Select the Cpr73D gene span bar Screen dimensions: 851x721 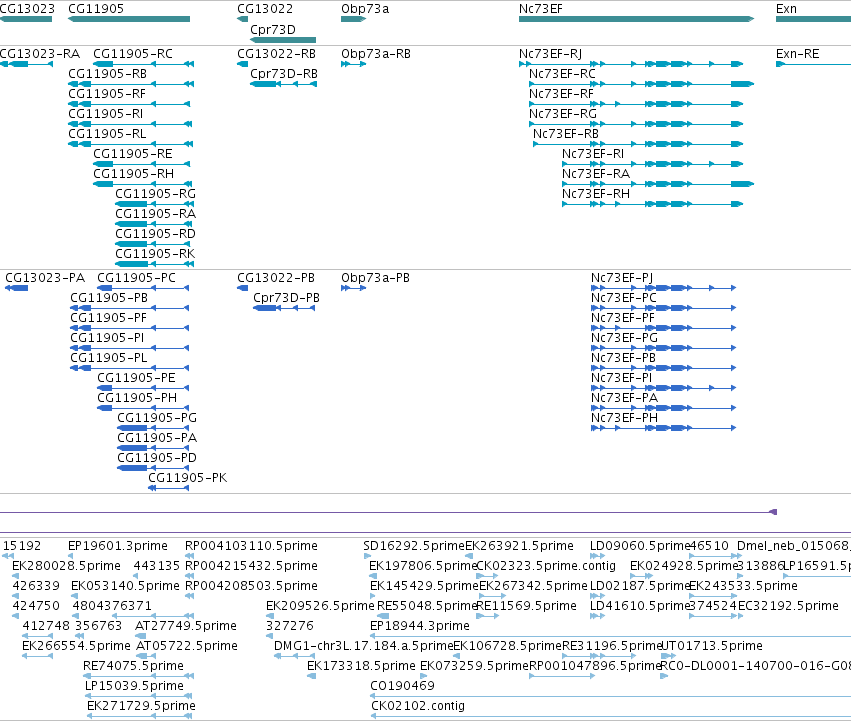(283, 40)
